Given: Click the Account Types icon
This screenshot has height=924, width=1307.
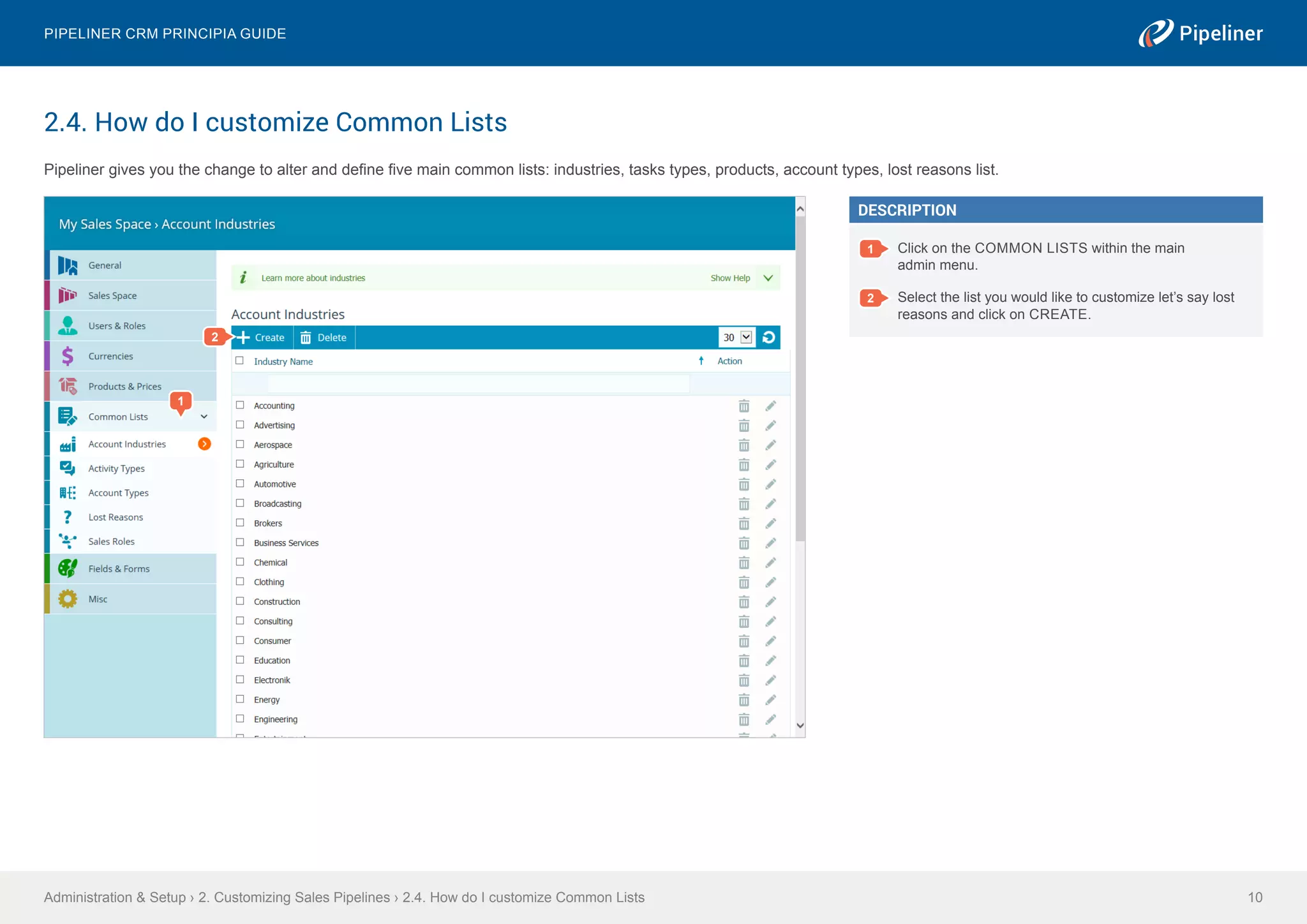Looking at the screenshot, I should point(68,493).
